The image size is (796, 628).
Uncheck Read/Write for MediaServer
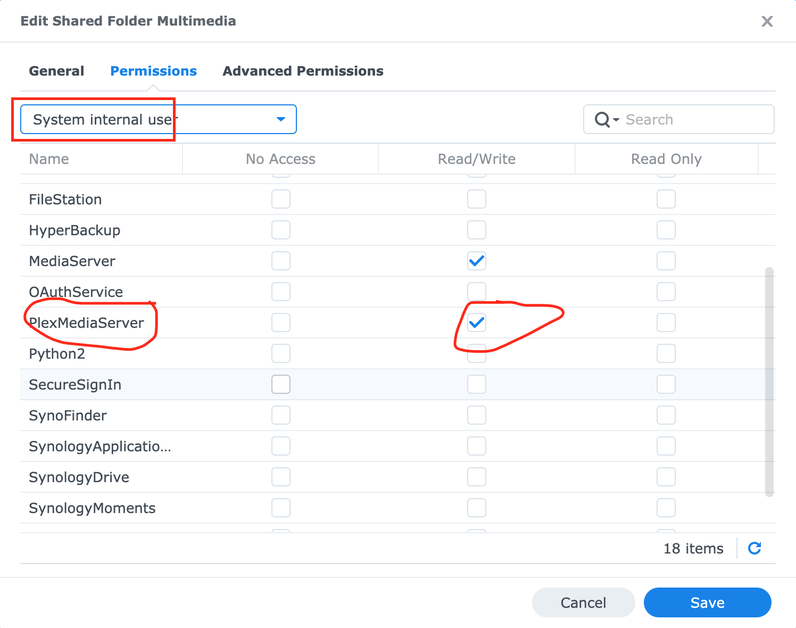(477, 261)
